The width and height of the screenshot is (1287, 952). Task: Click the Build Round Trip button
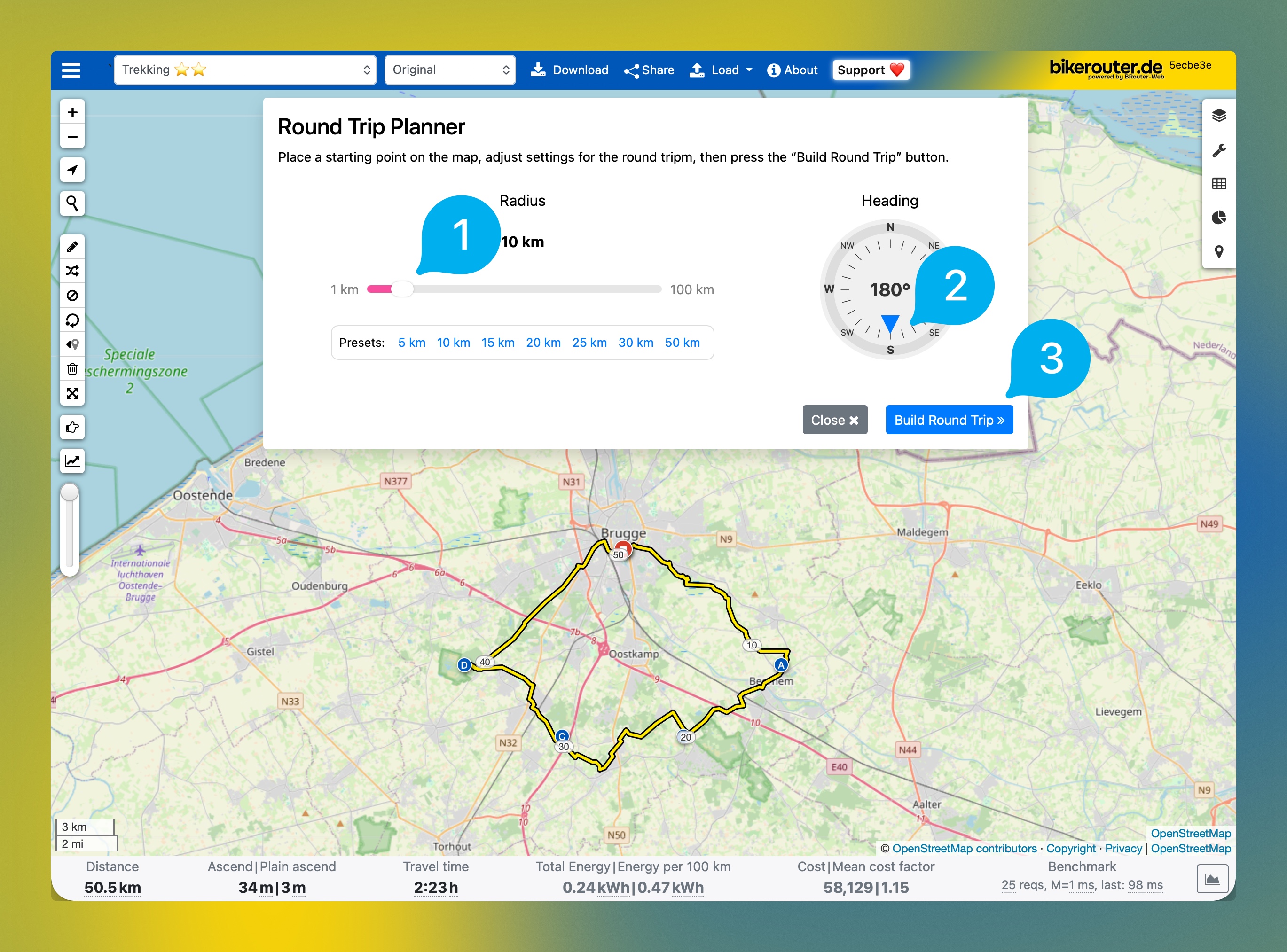(949, 420)
